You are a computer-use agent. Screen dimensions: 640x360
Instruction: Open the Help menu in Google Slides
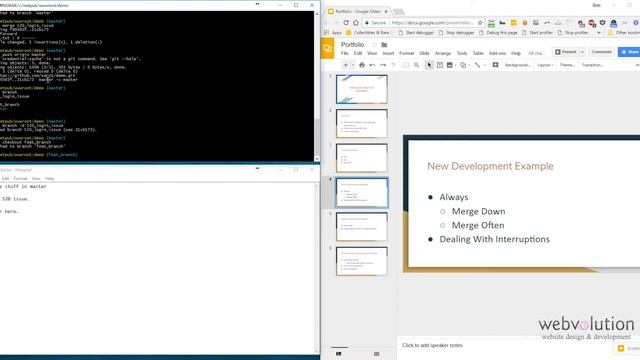click(x=516, y=53)
